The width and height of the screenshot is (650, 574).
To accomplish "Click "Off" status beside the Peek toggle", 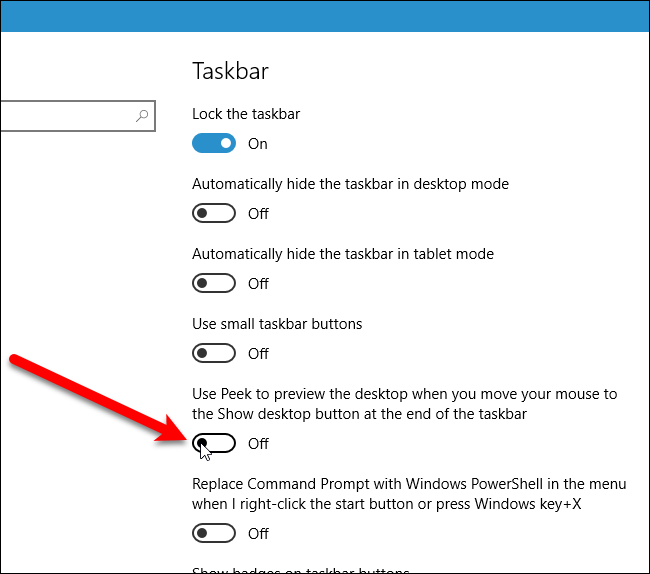I will (x=259, y=444).
